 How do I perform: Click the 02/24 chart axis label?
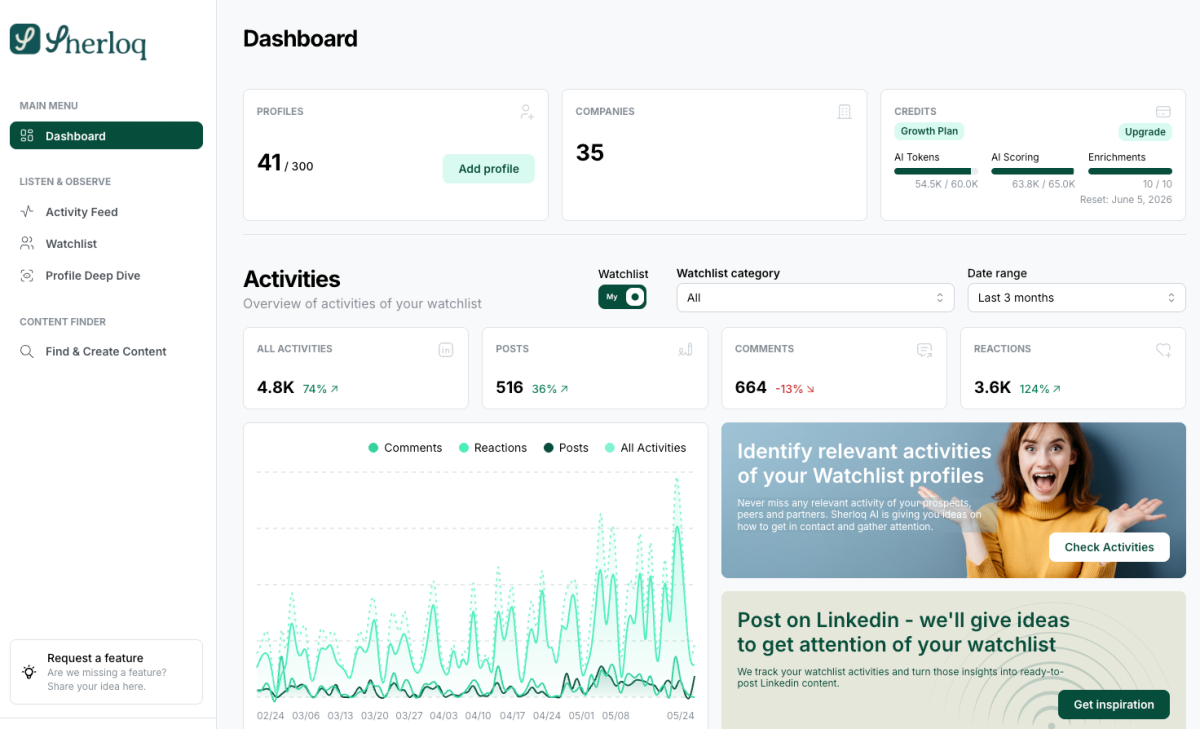point(271,716)
